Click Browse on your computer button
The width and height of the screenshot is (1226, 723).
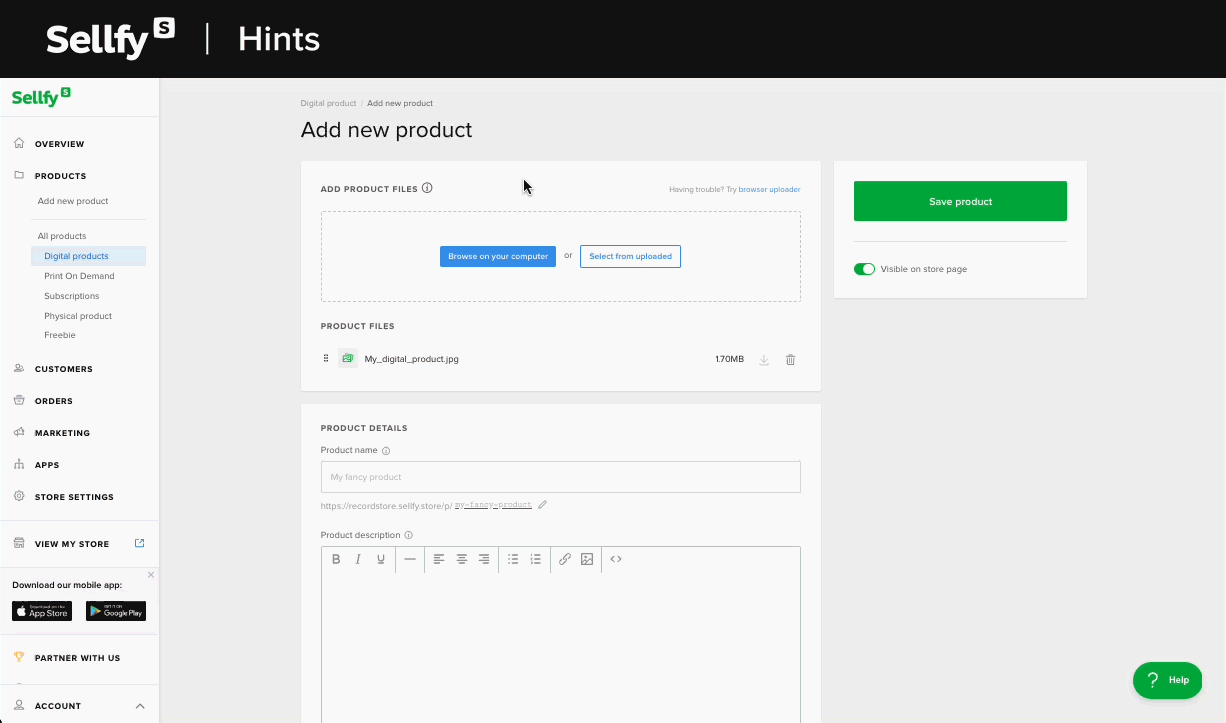click(498, 256)
